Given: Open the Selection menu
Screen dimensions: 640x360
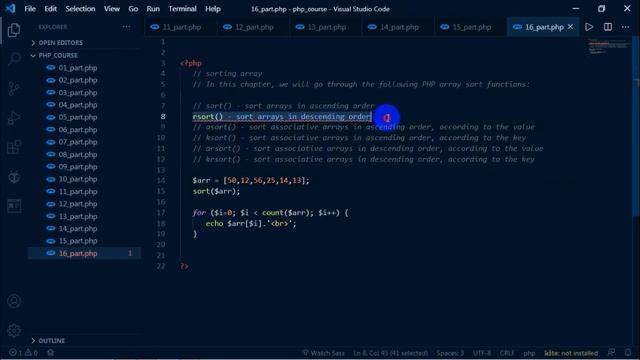Looking at the screenshot, I should coord(80,9).
